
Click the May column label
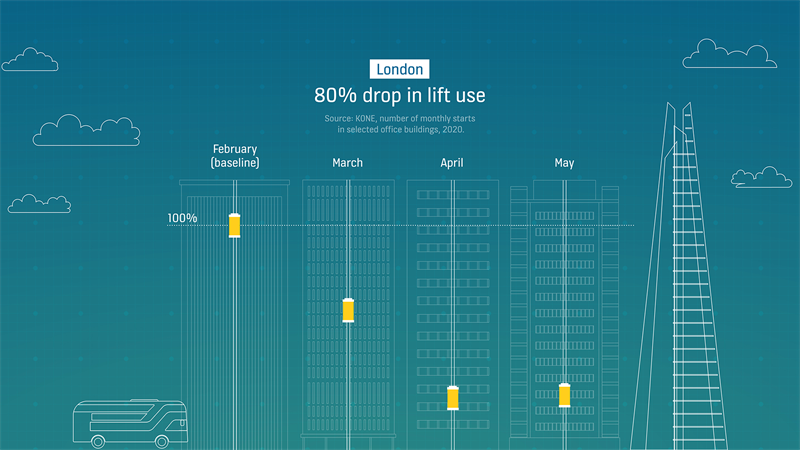coord(564,163)
